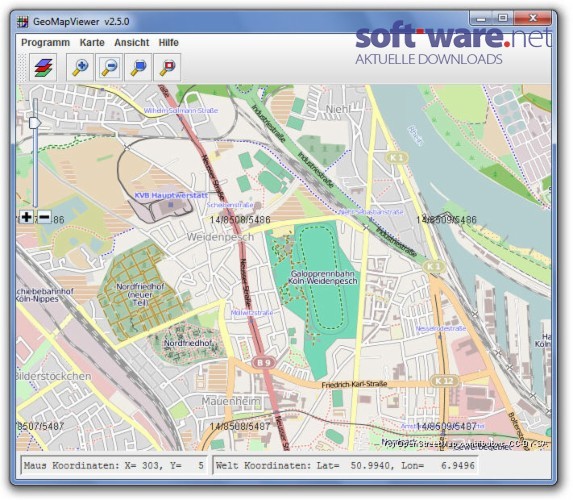Click the Maus Koordinaten status field

[114, 465]
